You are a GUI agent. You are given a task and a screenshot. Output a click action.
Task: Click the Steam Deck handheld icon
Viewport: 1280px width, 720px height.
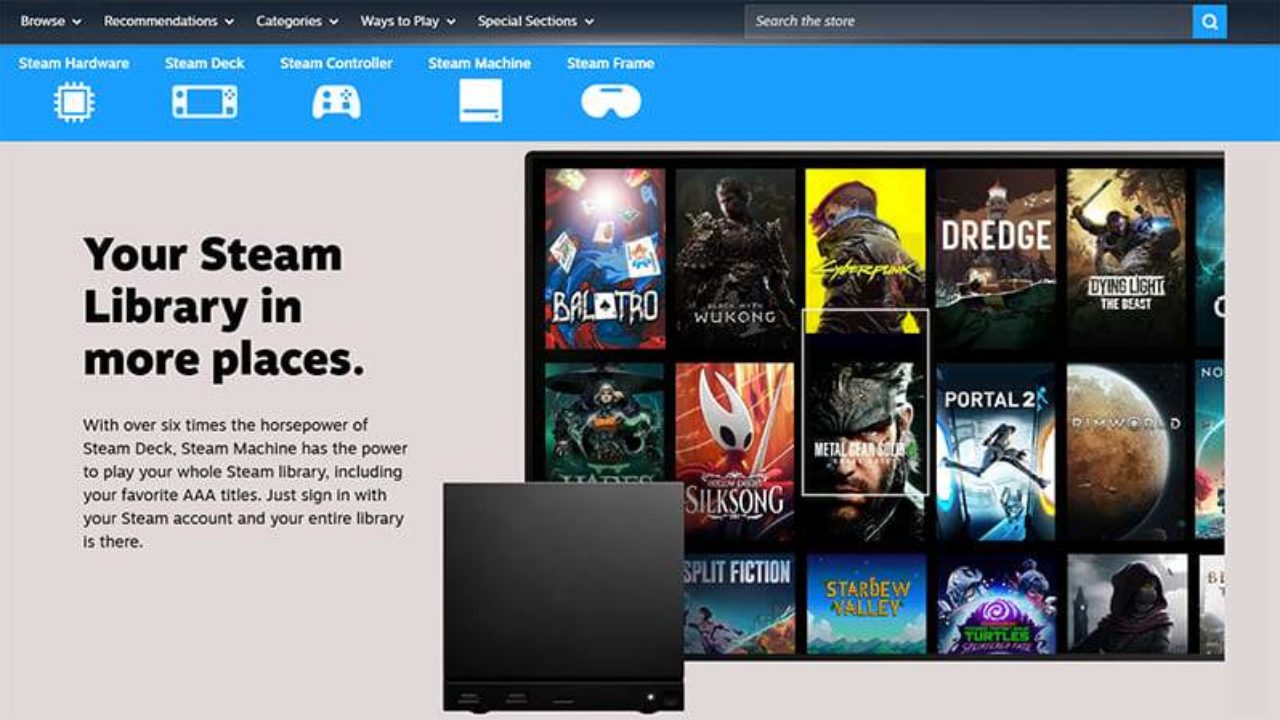pyautogui.click(x=204, y=100)
